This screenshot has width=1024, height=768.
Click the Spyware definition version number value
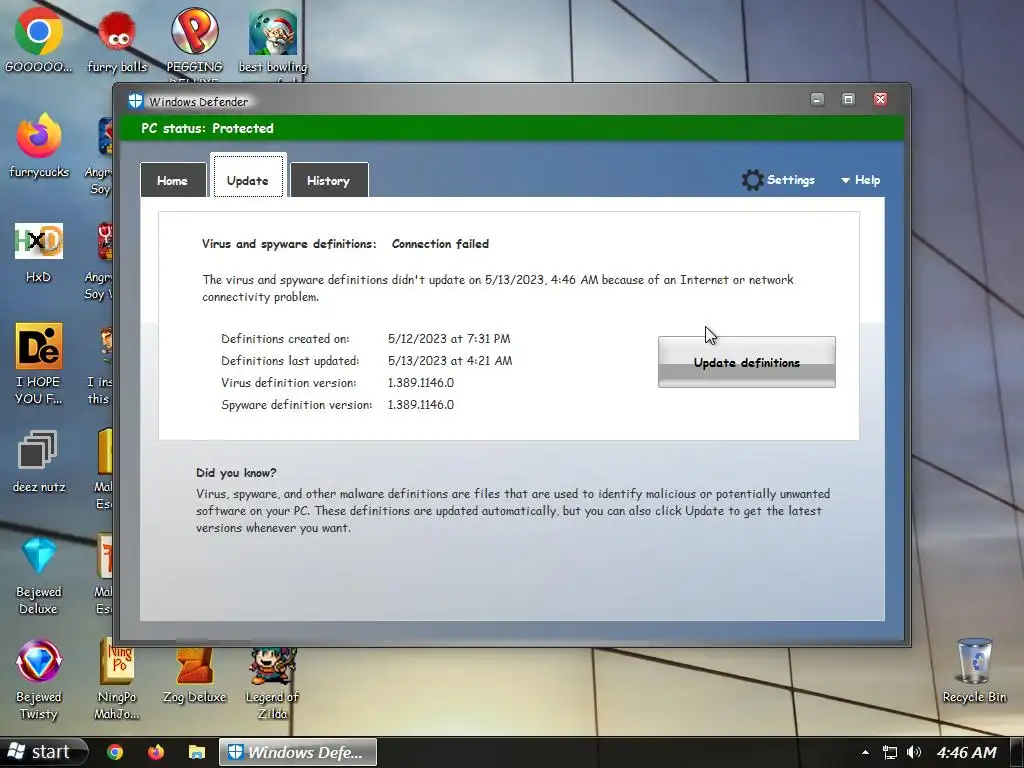coord(421,405)
